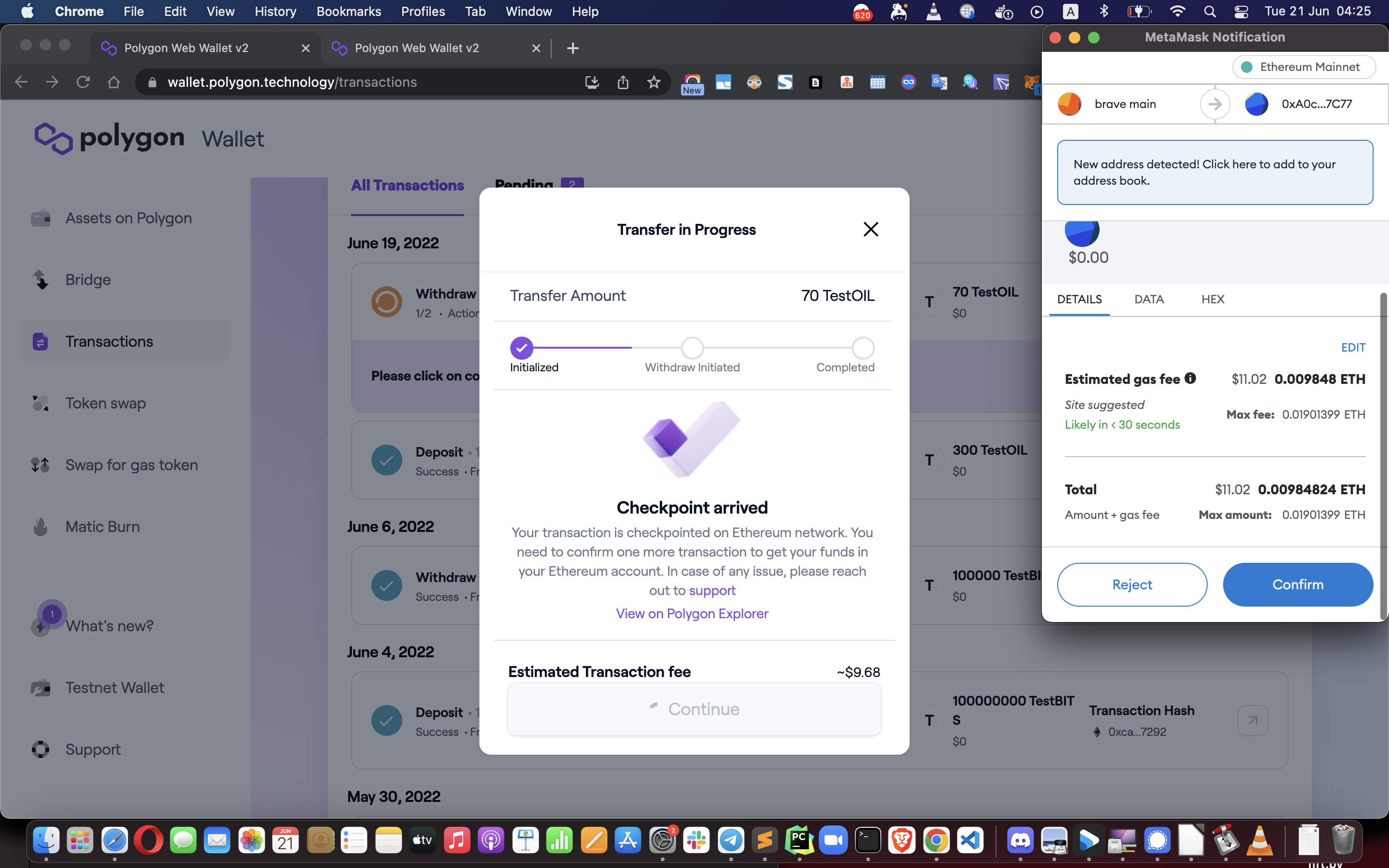
Task: Open transaction hash external link arrow
Action: (1253, 720)
